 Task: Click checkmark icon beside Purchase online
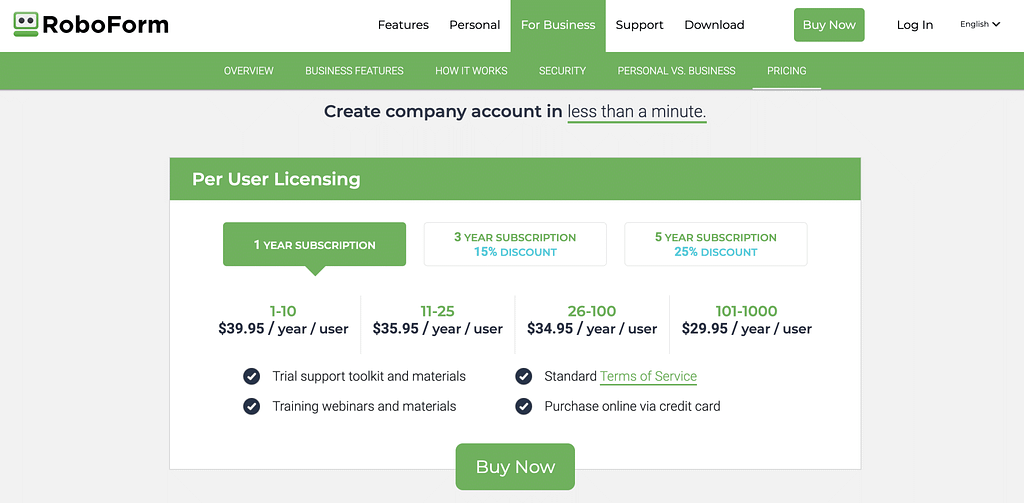pos(523,407)
